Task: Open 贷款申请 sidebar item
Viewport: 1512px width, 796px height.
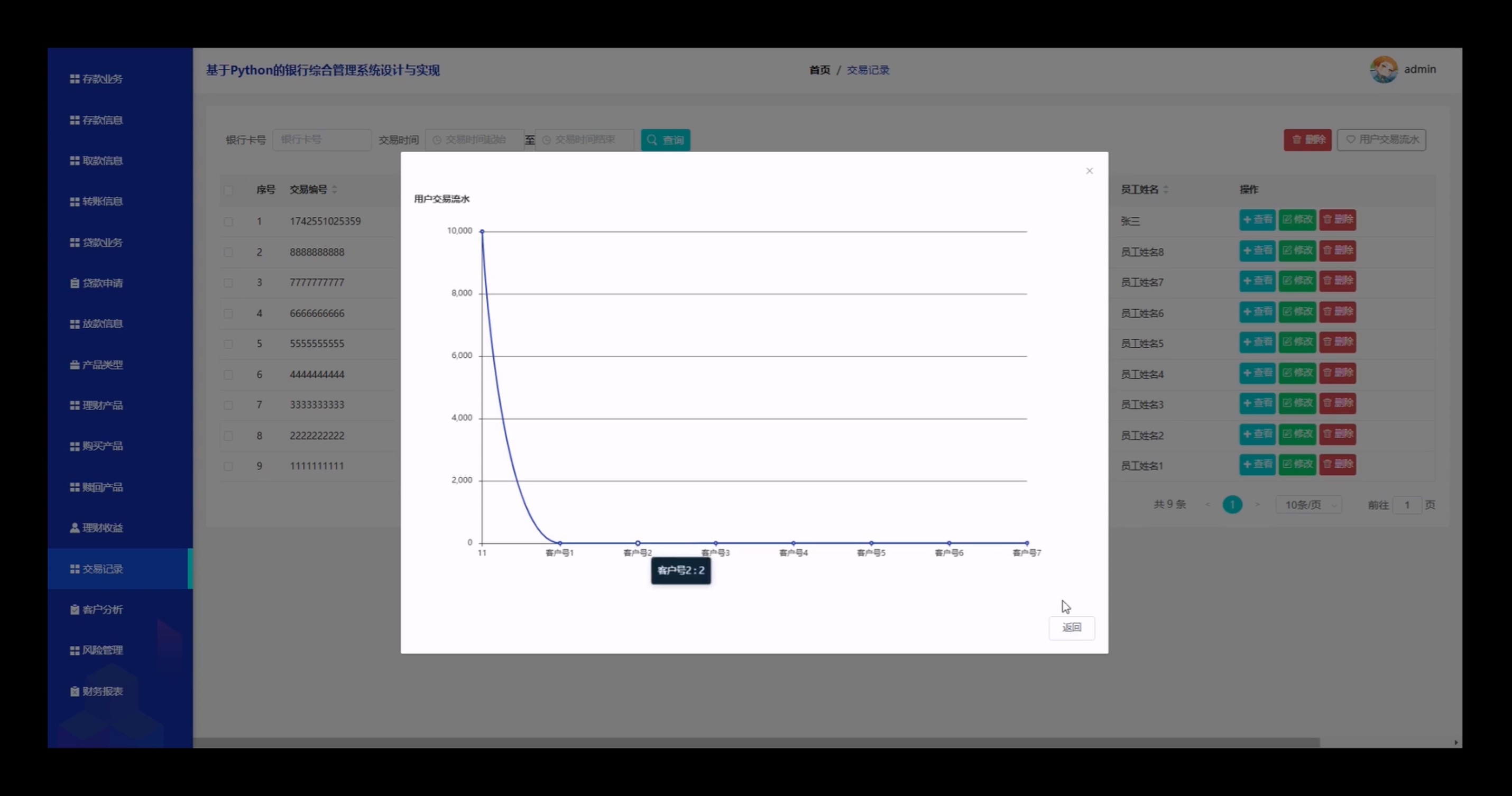Action: (x=102, y=283)
